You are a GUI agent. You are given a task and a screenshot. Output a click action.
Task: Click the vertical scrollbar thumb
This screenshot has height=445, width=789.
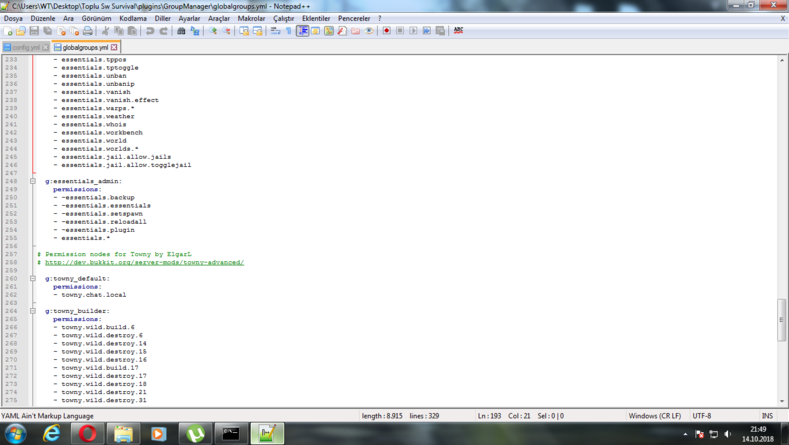pos(781,320)
